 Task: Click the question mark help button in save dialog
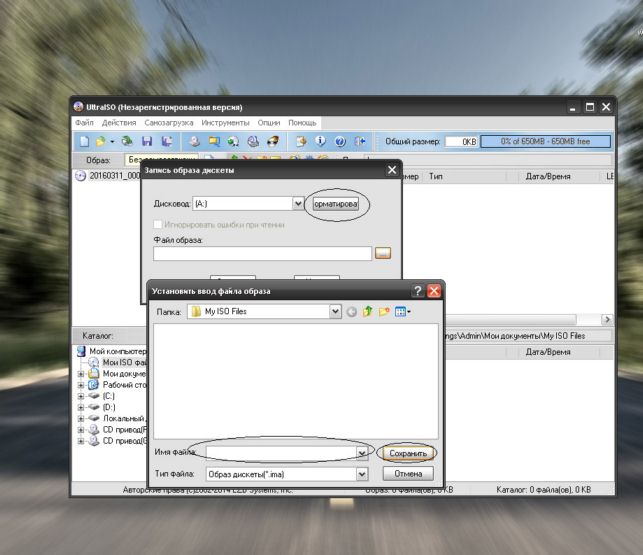[417, 291]
